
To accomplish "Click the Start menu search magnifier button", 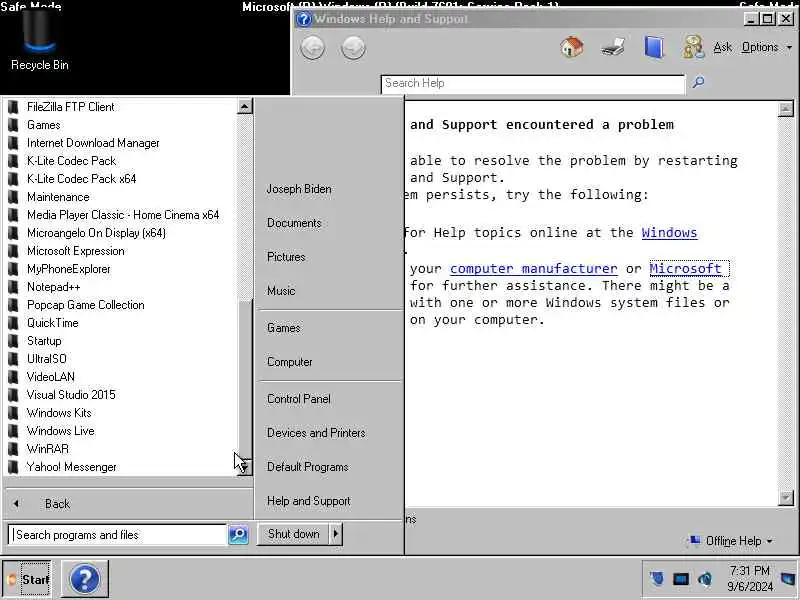I will [238, 534].
